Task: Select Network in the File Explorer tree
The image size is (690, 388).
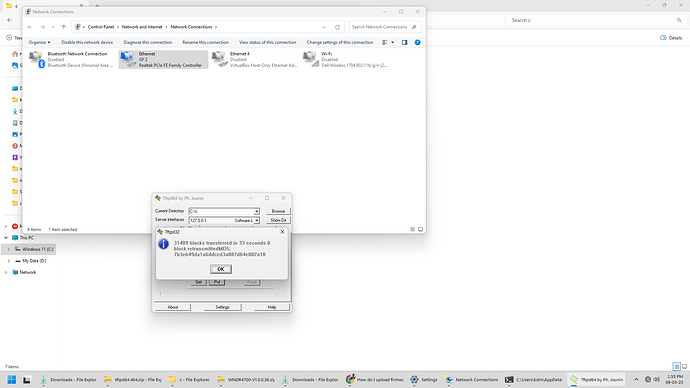Action: [27, 272]
